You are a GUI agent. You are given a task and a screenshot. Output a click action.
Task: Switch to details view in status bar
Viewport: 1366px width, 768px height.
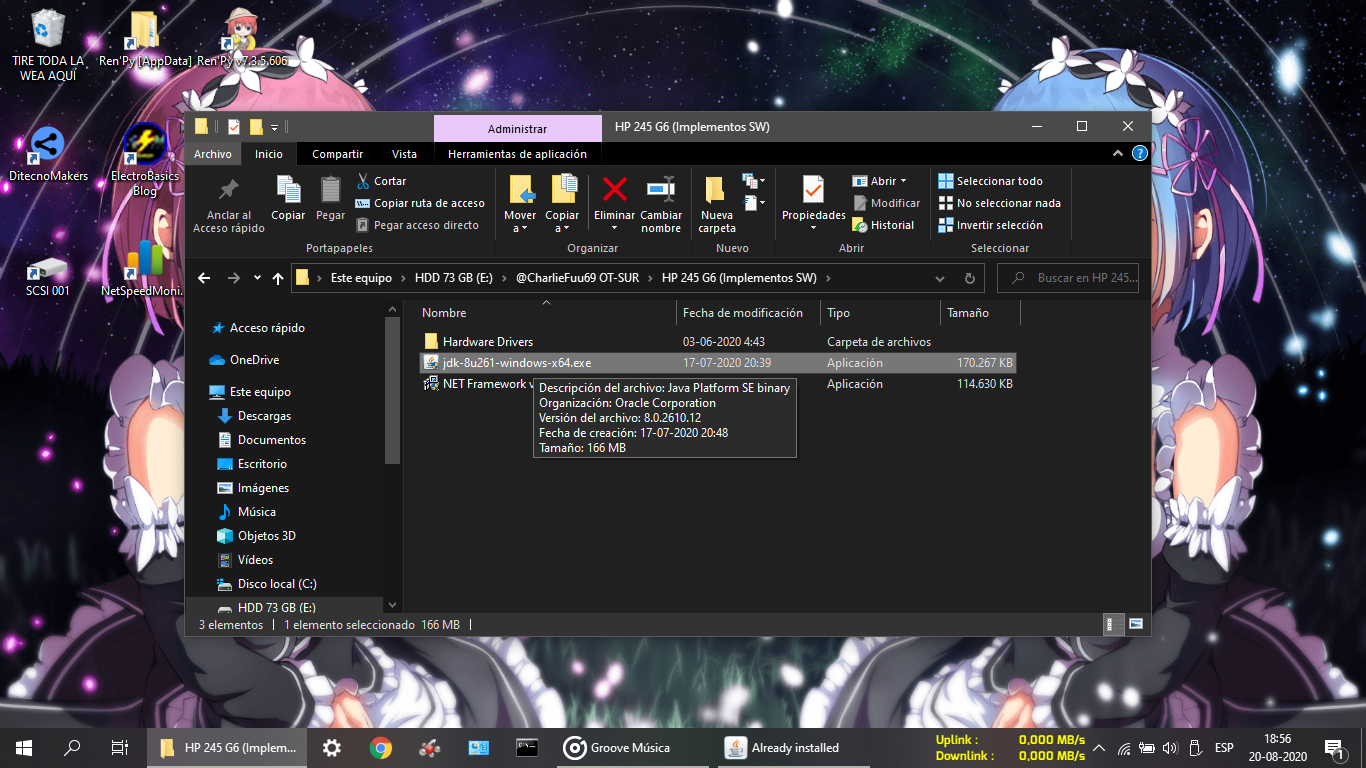coord(1111,624)
